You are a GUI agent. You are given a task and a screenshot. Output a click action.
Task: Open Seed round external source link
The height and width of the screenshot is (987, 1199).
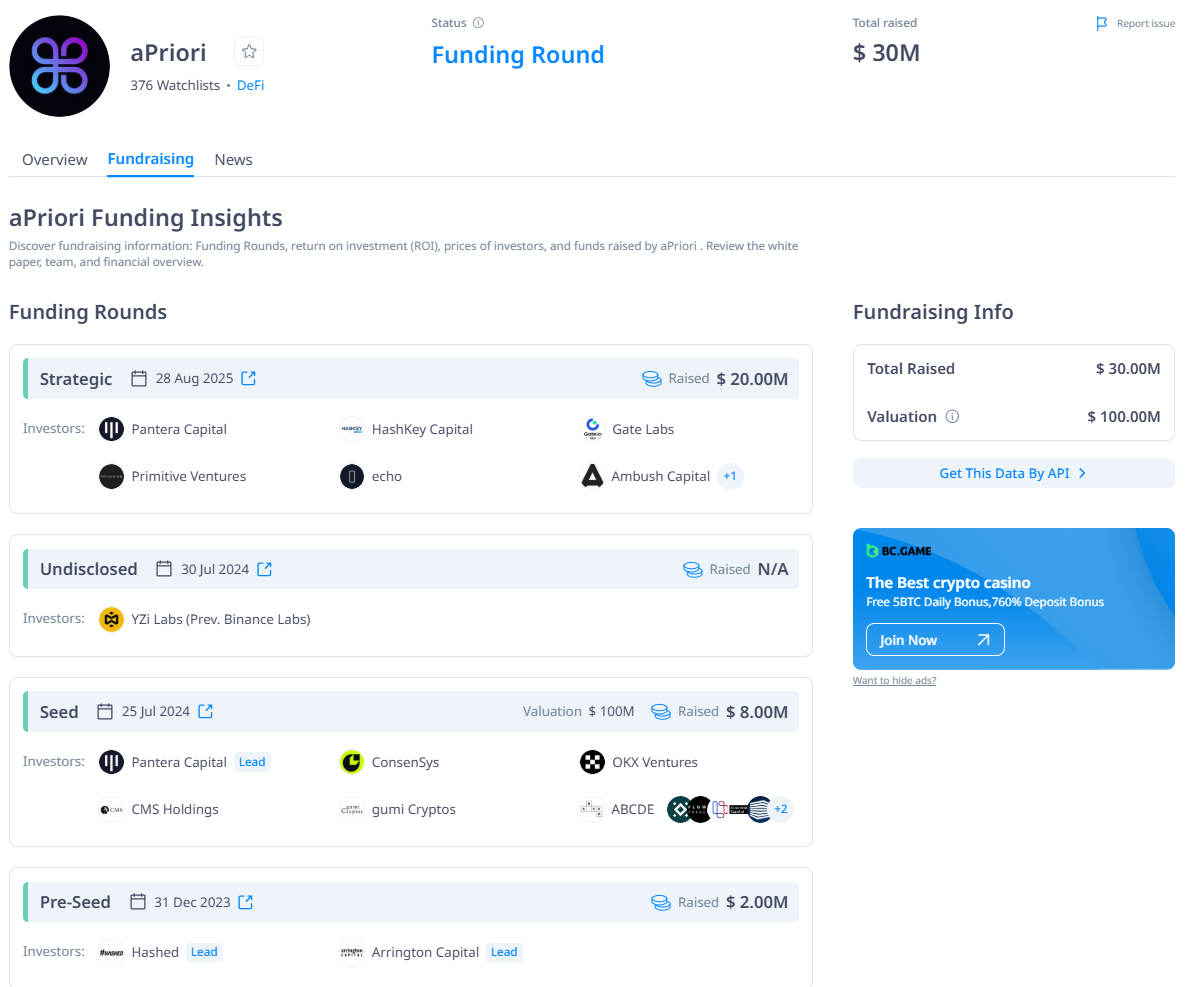click(x=206, y=711)
